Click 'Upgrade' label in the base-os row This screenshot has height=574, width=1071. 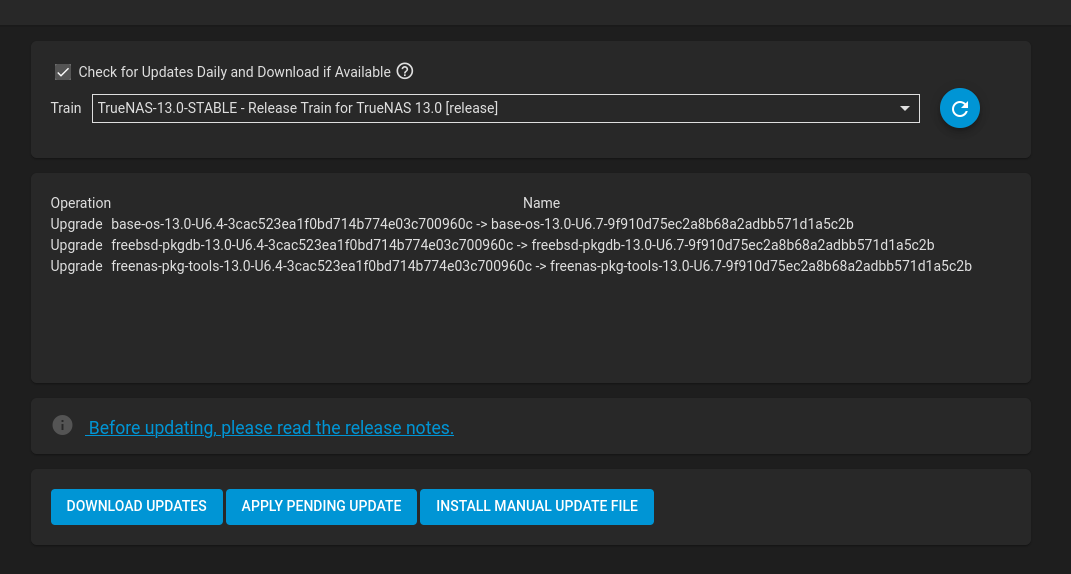point(76,224)
